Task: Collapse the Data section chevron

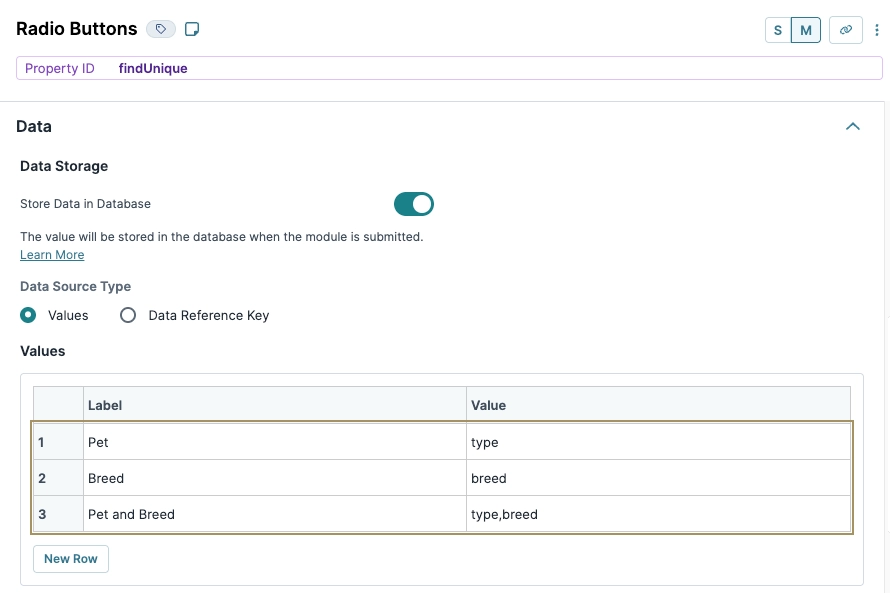Action: click(853, 126)
